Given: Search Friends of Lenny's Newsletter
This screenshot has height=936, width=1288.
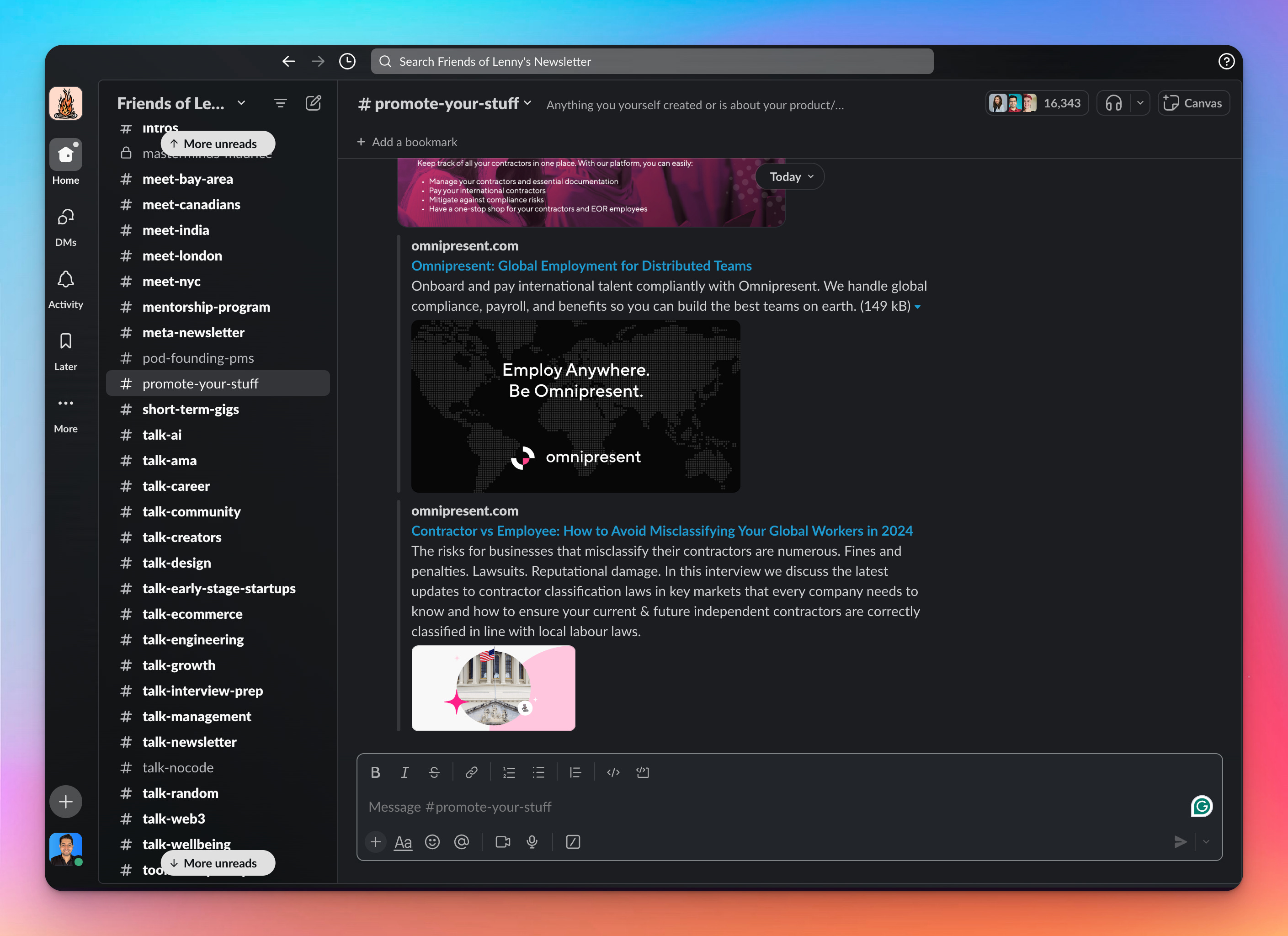Looking at the screenshot, I should tap(652, 61).
